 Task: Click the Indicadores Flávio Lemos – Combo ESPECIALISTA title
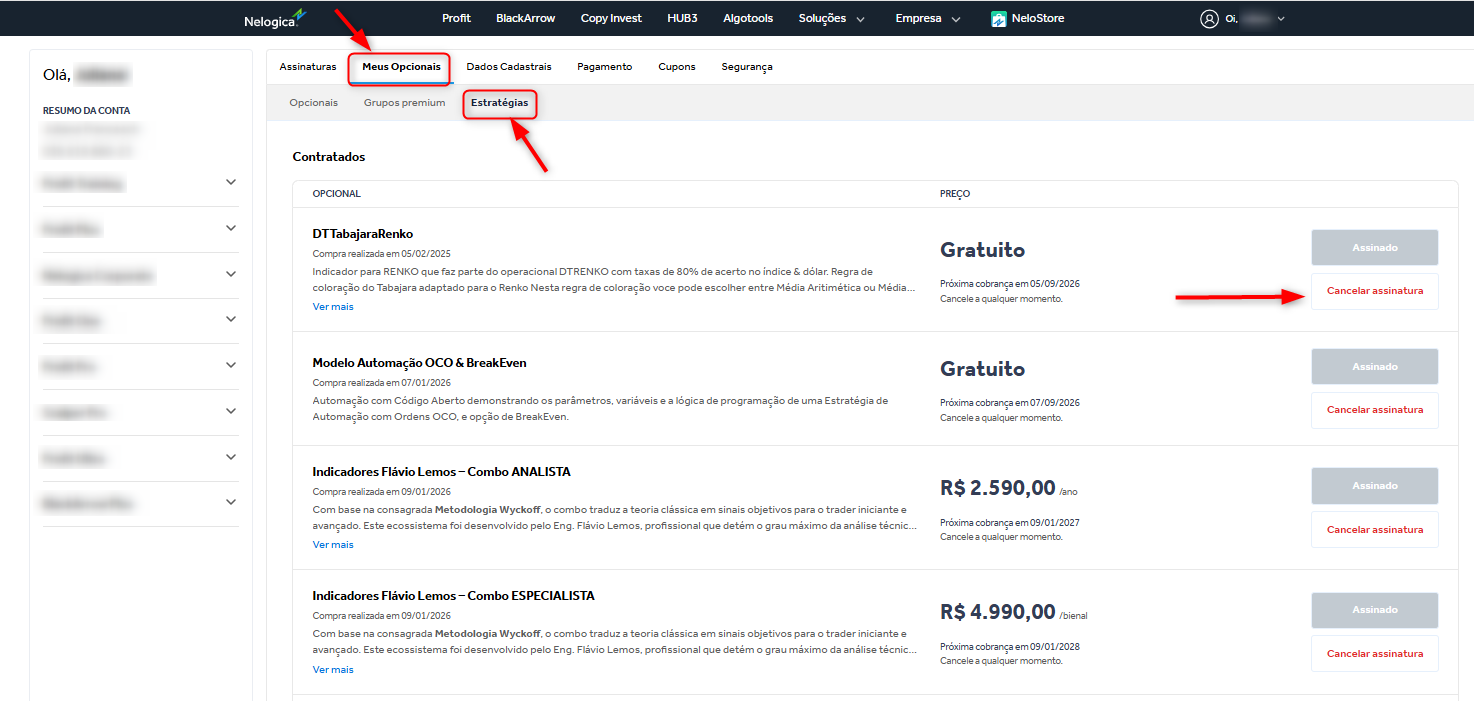tap(453, 596)
